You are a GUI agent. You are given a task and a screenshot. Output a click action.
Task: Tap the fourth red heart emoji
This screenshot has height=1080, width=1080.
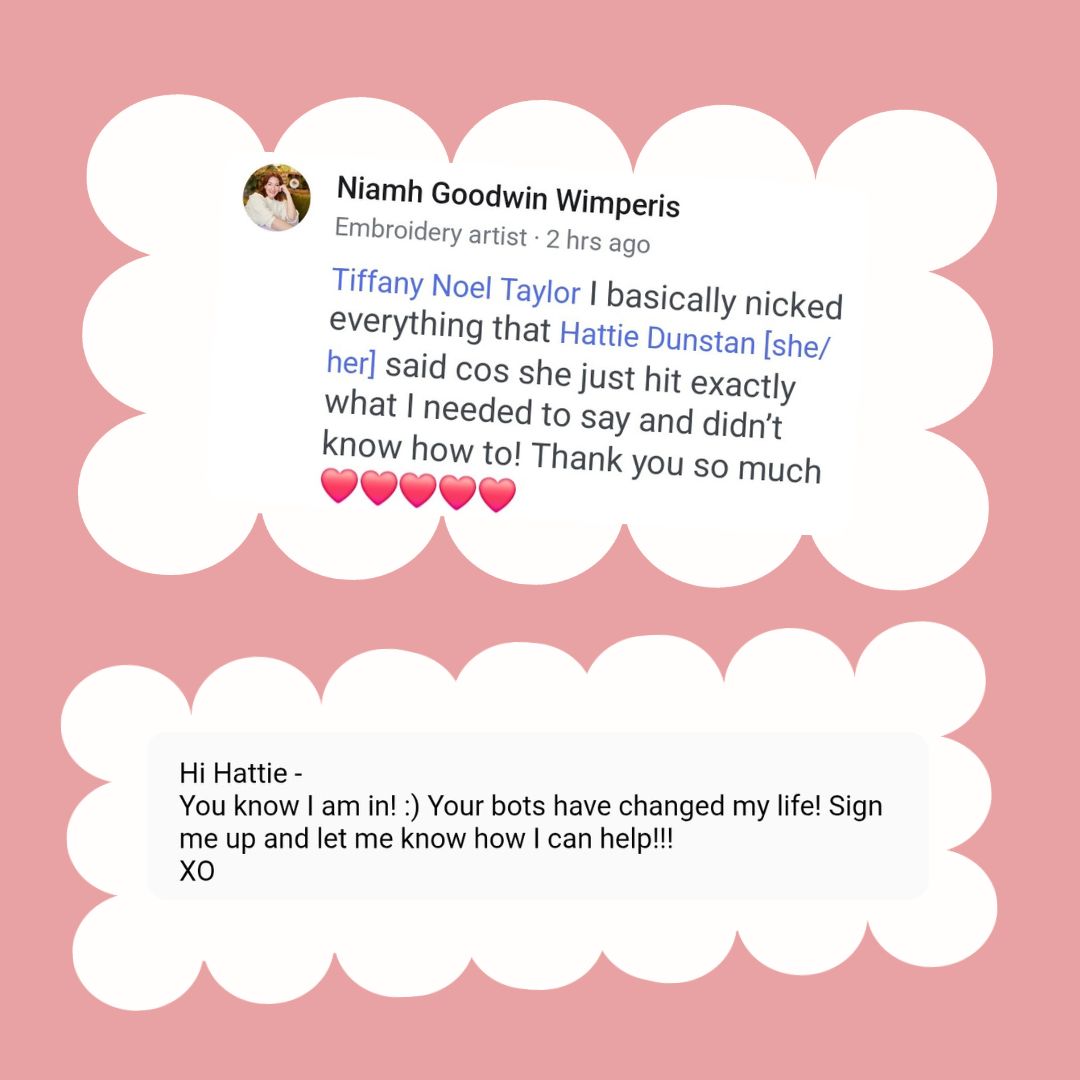(457, 492)
